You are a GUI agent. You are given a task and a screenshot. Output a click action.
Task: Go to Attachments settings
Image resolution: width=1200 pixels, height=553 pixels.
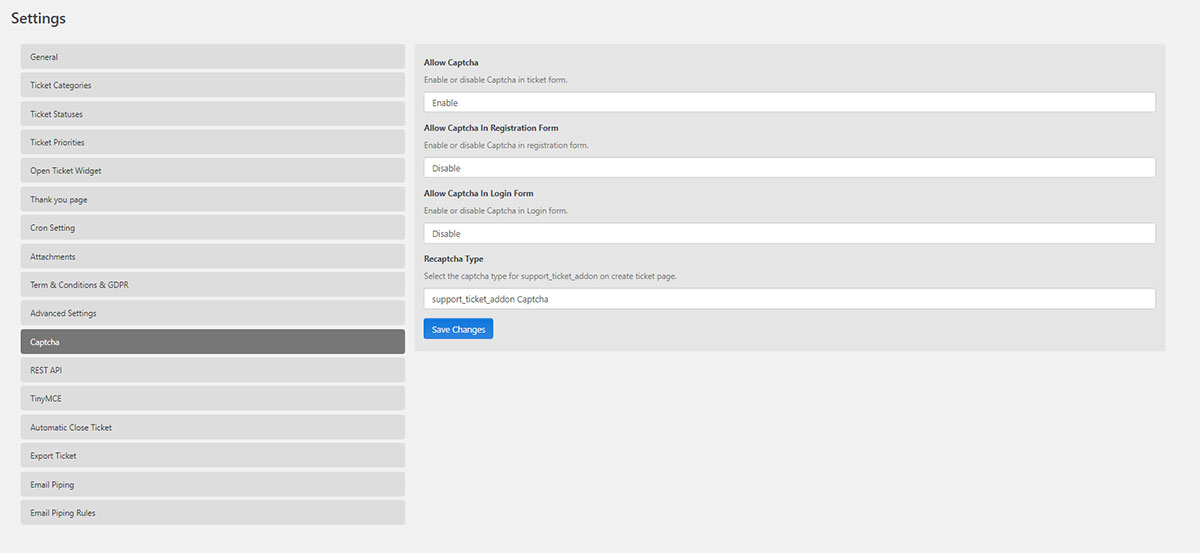point(212,256)
